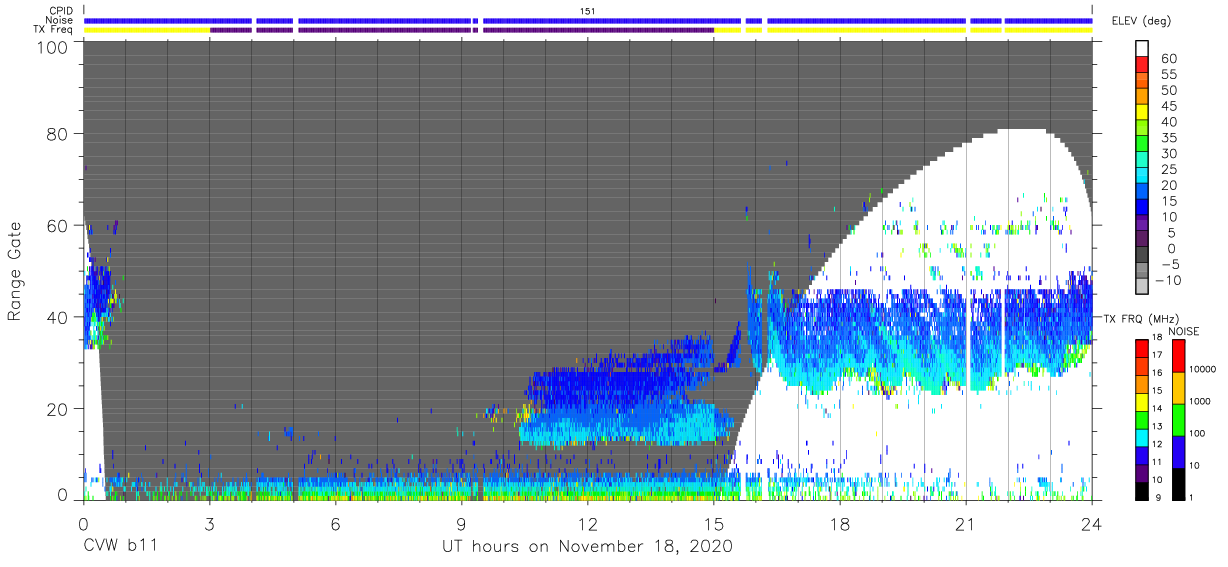Click the 9 hour tick on UT axis
1228x567 pixels.
462,523
